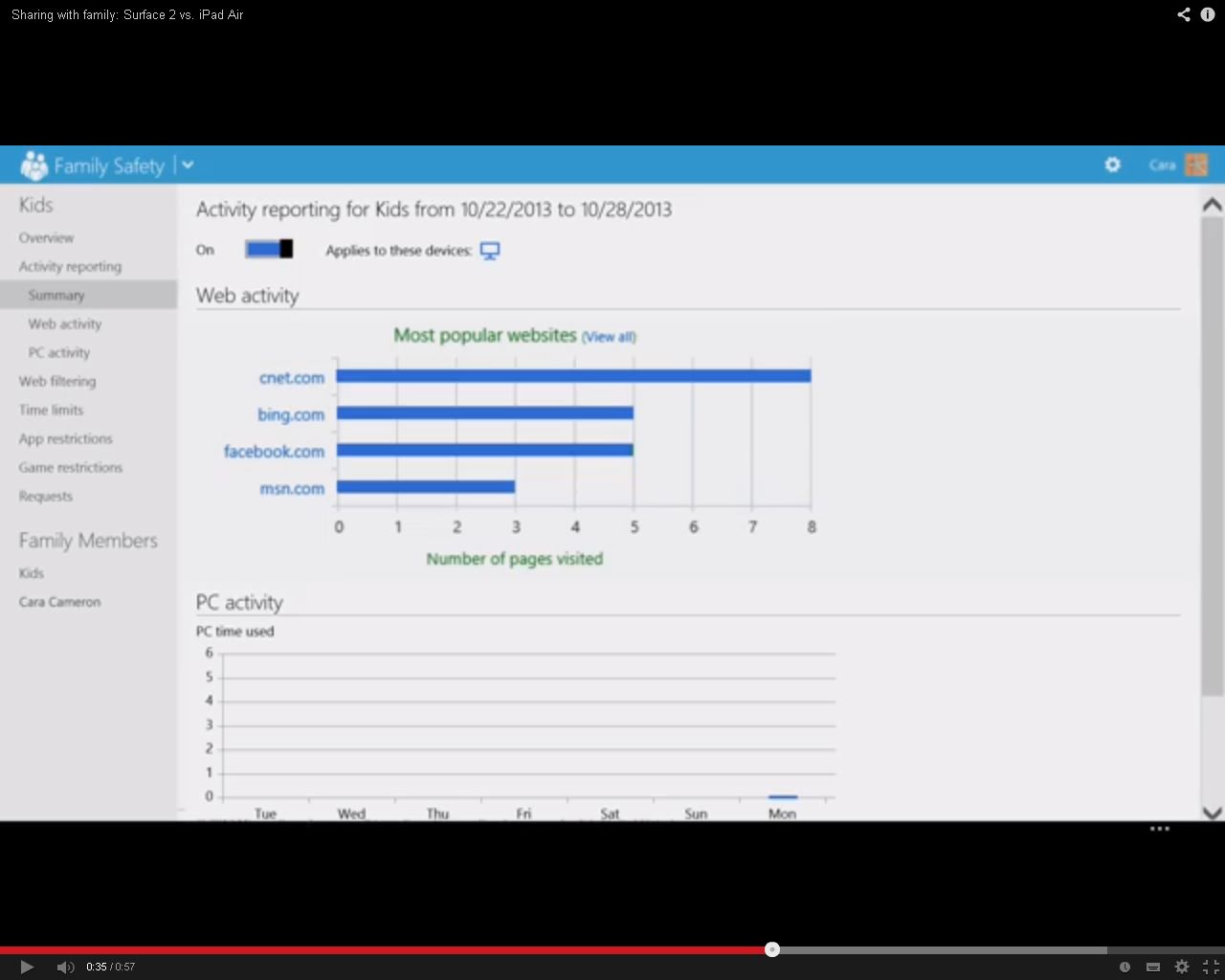The height and width of the screenshot is (980, 1225).
Task: Click the View all websites link
Action: 609,337
